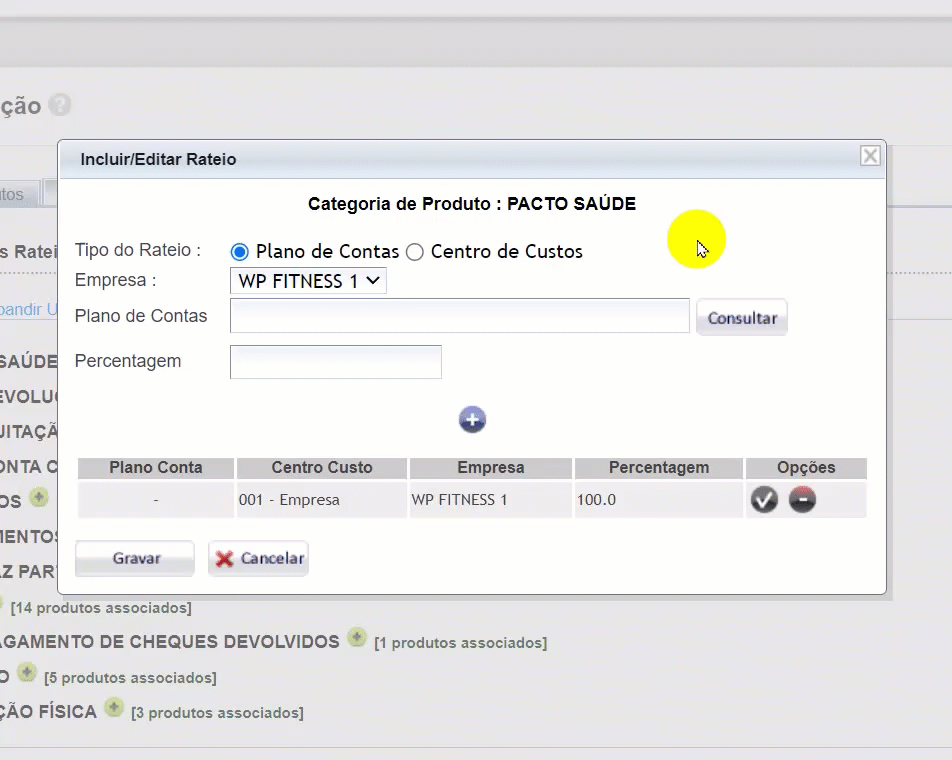The image size is (952, 760).
Task: Click the Centro Custo column header
Action: pos(321,468)
